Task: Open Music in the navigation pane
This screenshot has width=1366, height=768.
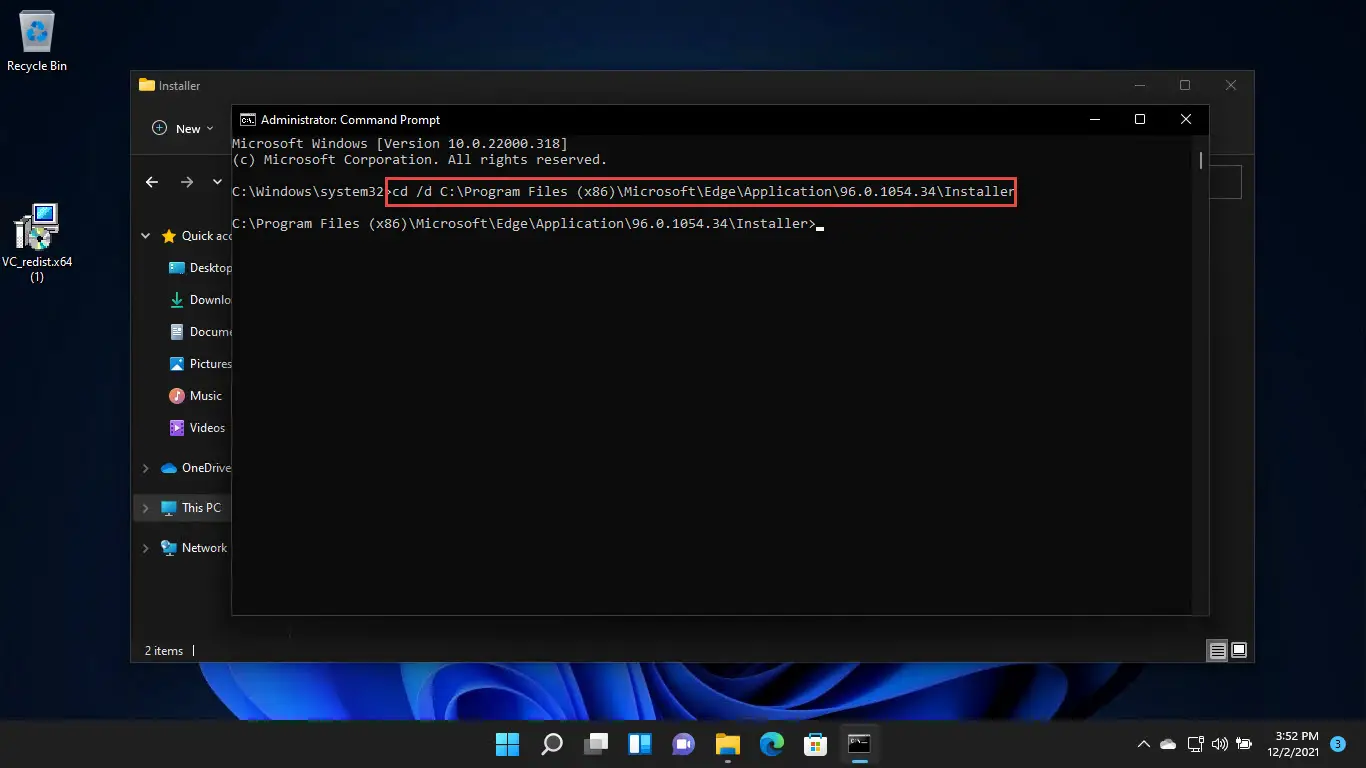Action: [x=195, y=396]
